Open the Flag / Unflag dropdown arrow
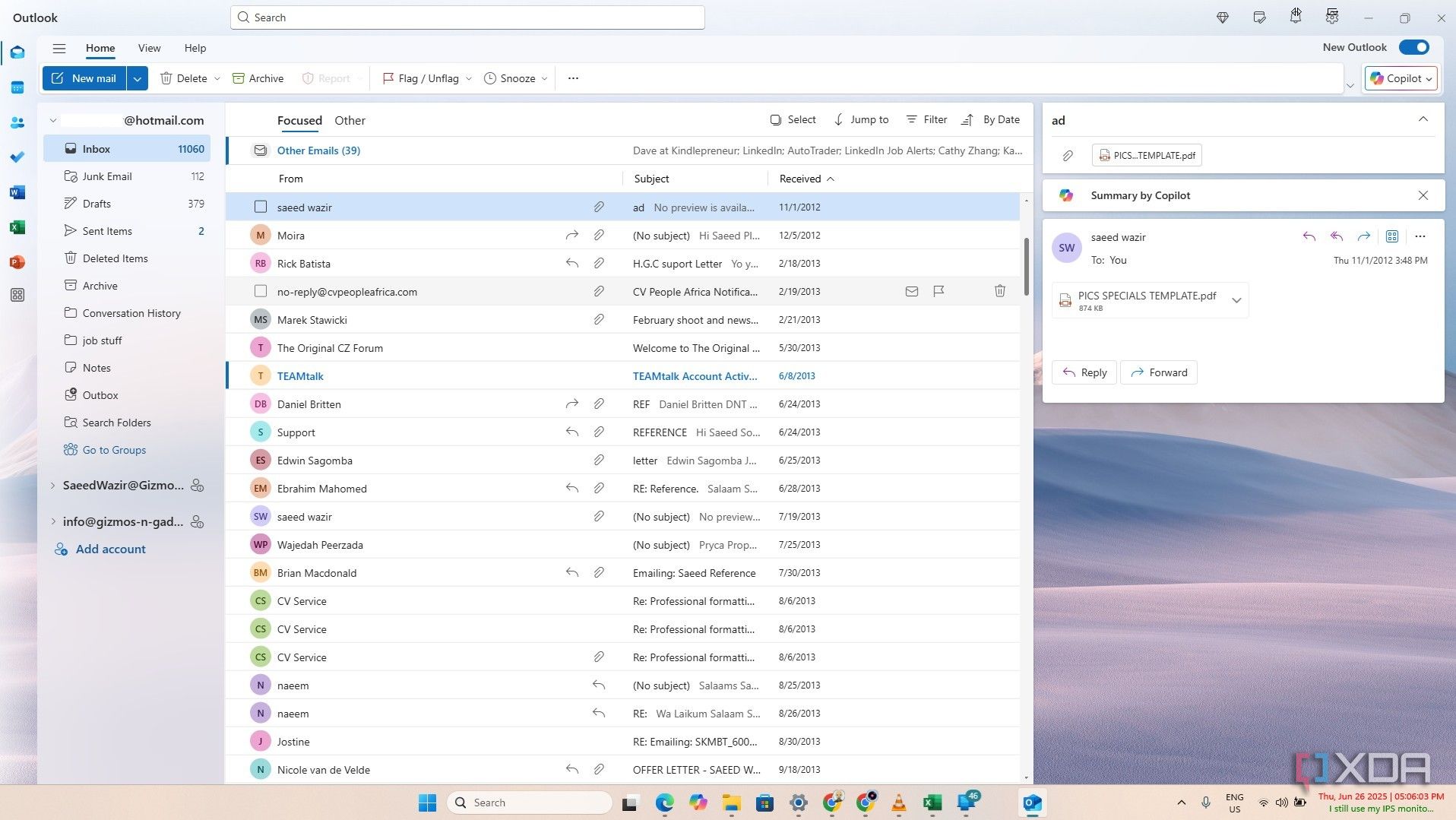The image size is (1456, 820). click(x=469, y=78)
